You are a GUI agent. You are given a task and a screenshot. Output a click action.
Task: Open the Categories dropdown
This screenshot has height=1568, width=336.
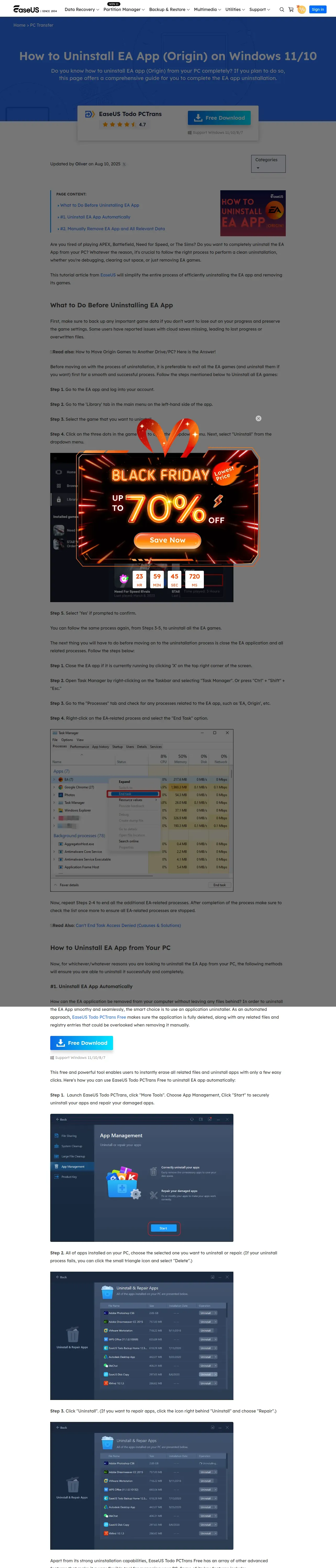[x=268, y=164]
